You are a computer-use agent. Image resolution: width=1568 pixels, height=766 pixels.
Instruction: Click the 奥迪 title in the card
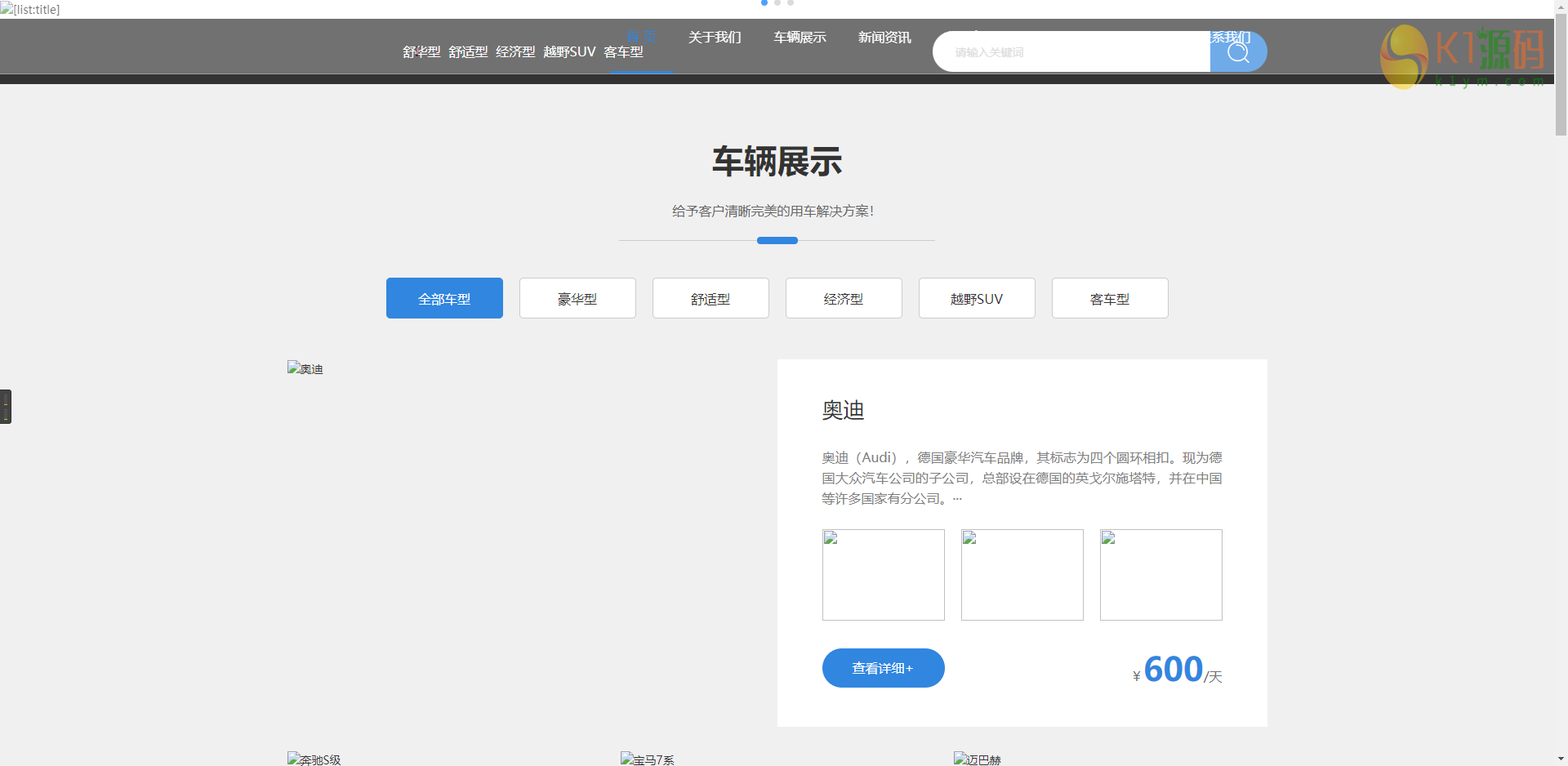pyautogui.click(x=843, y=410)
